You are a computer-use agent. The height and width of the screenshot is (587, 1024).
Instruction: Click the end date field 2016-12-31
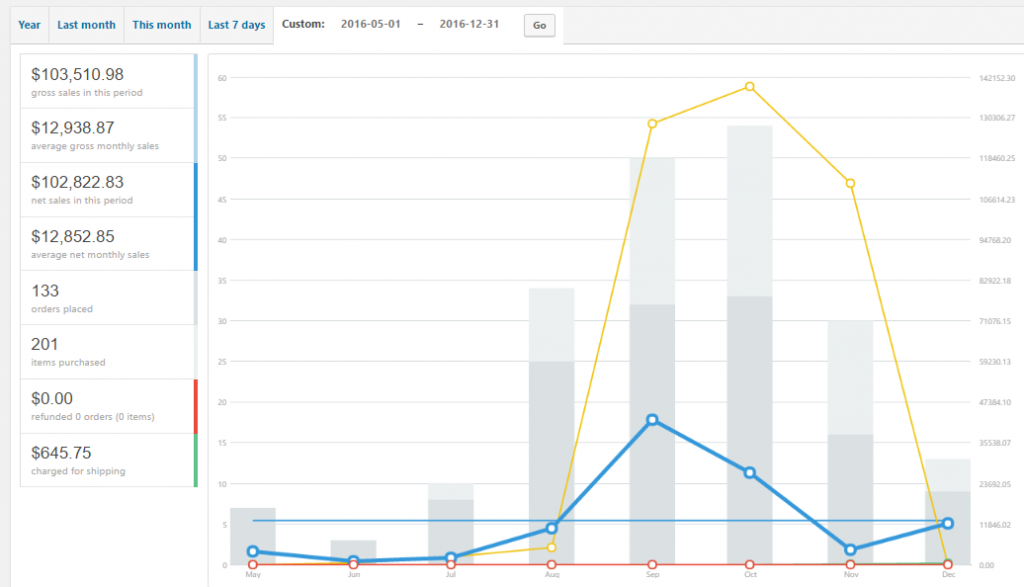coord(469,24)
